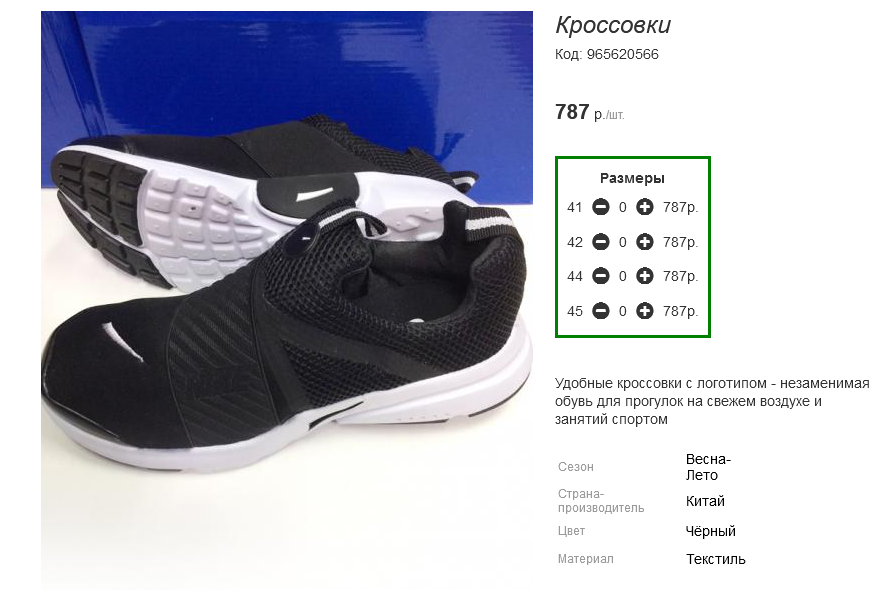Click the black sneakers product photo

click(x=286, y=300)
